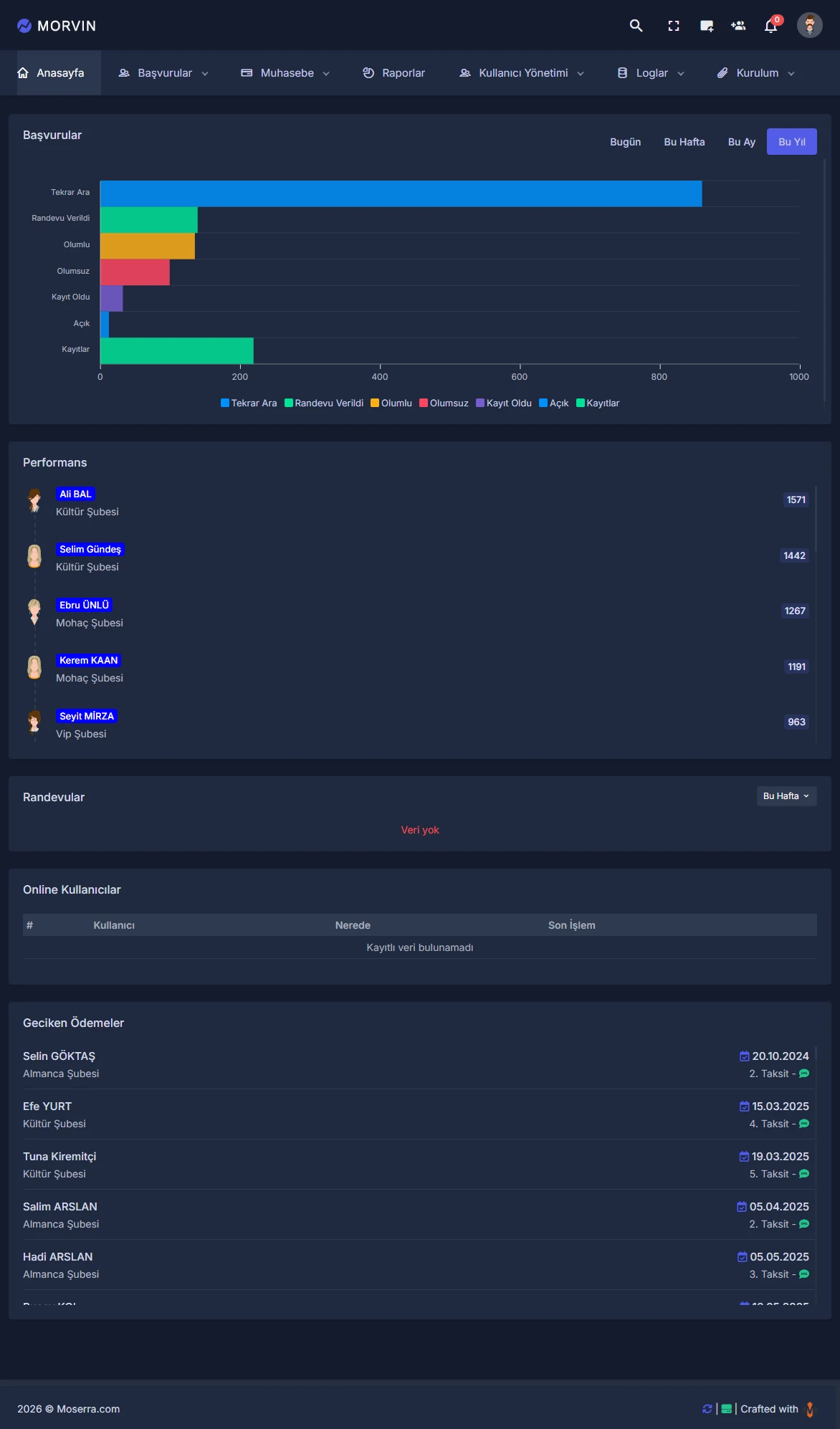The image size is (840, 1429).
Task: Select the Bu Yıl filter tab
Action: click(x=792, y=142)
